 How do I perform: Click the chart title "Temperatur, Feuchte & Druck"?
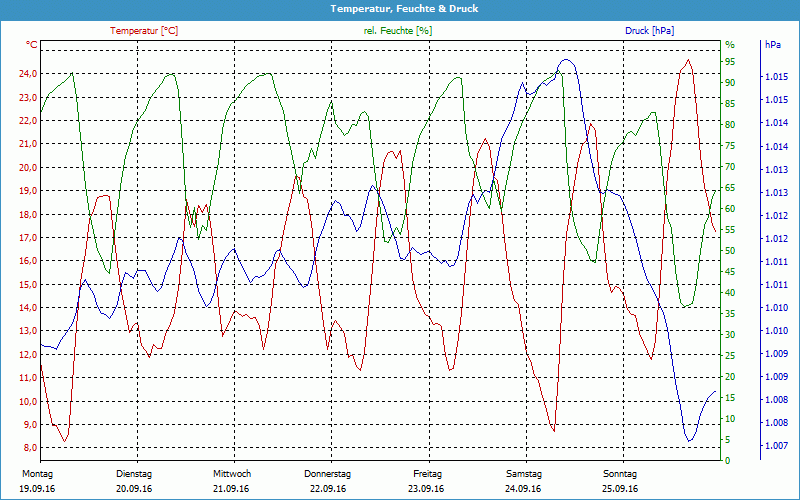(x=404, y=9)
